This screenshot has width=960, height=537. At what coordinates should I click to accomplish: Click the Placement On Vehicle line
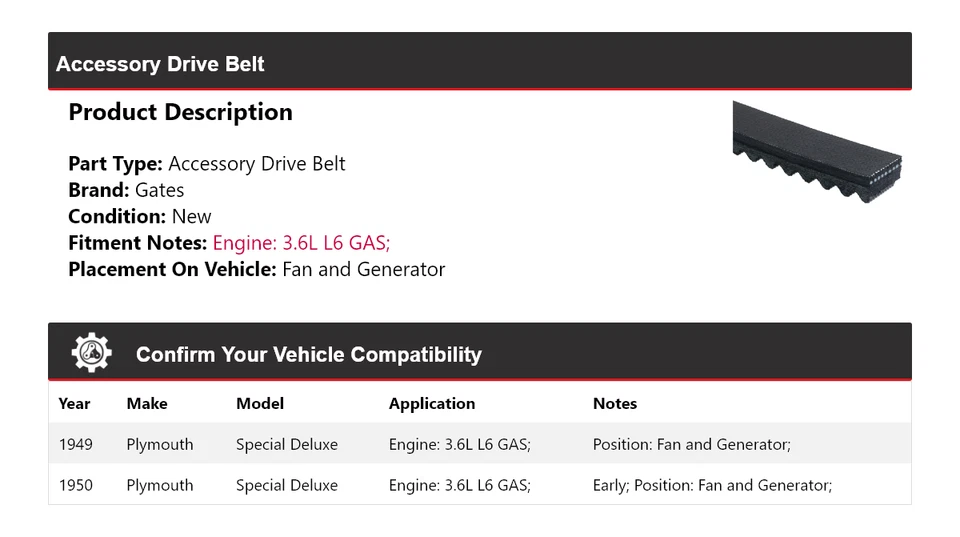click(256, 269)
